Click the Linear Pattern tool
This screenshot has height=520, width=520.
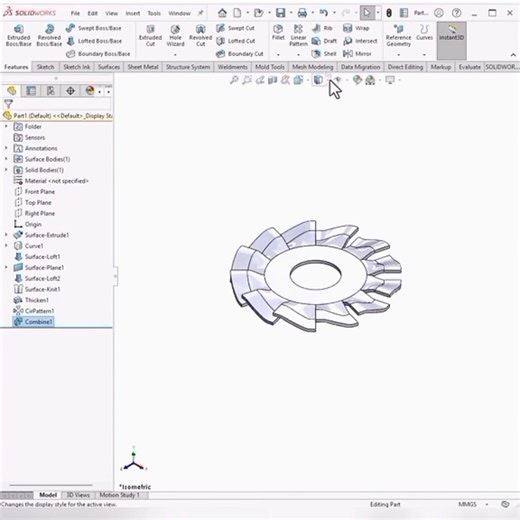(298, 35)
